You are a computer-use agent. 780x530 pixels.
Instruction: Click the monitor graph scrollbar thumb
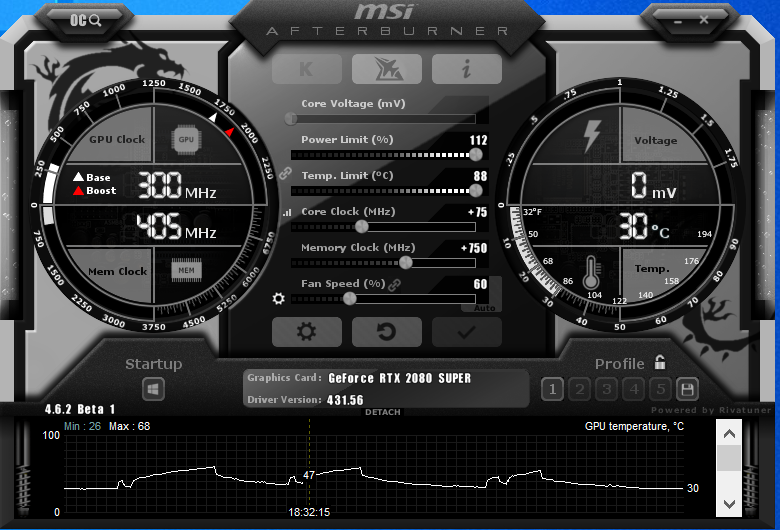click(729, 458)
